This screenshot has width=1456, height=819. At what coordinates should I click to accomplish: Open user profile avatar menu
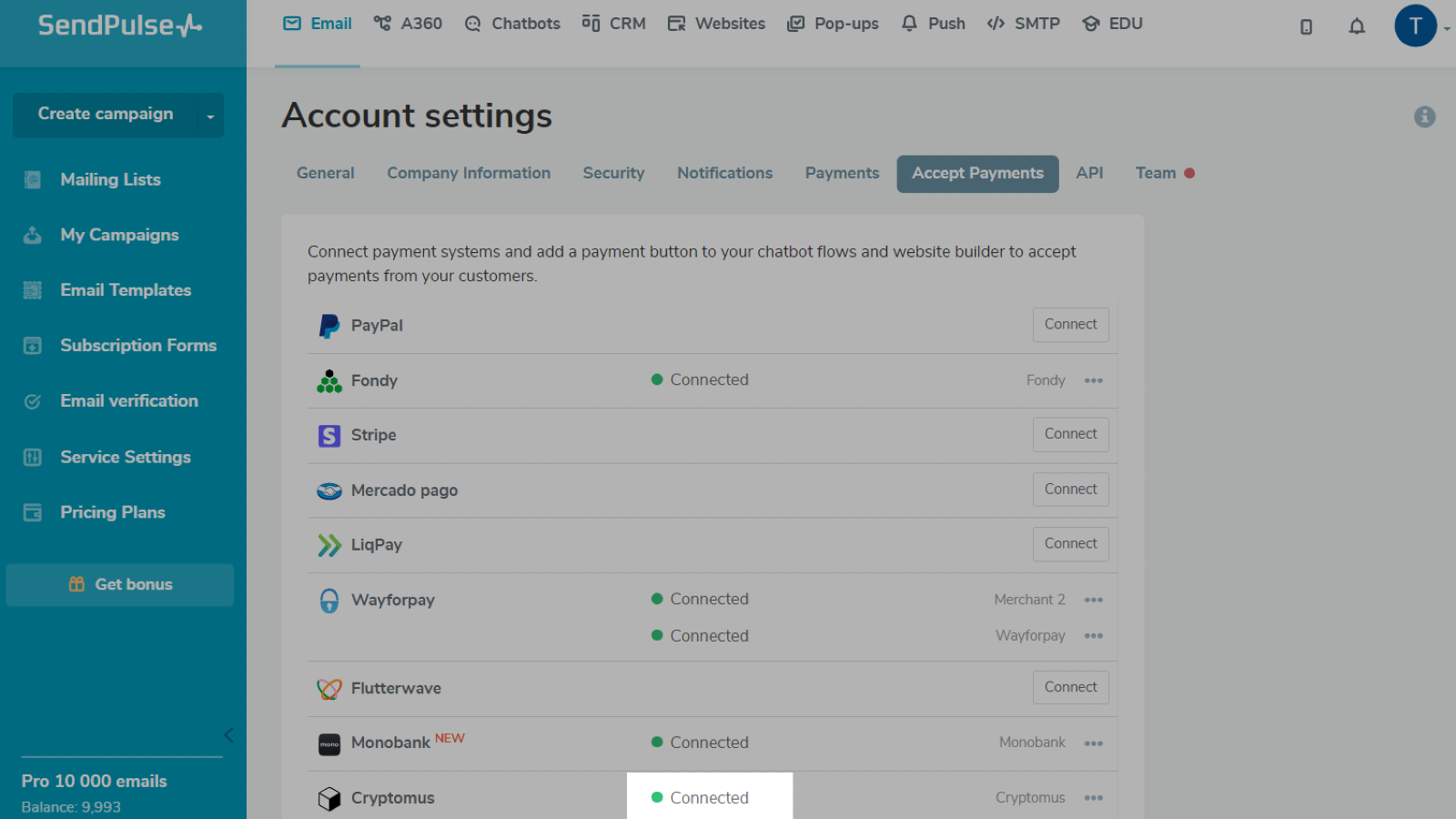point(1415,25)
